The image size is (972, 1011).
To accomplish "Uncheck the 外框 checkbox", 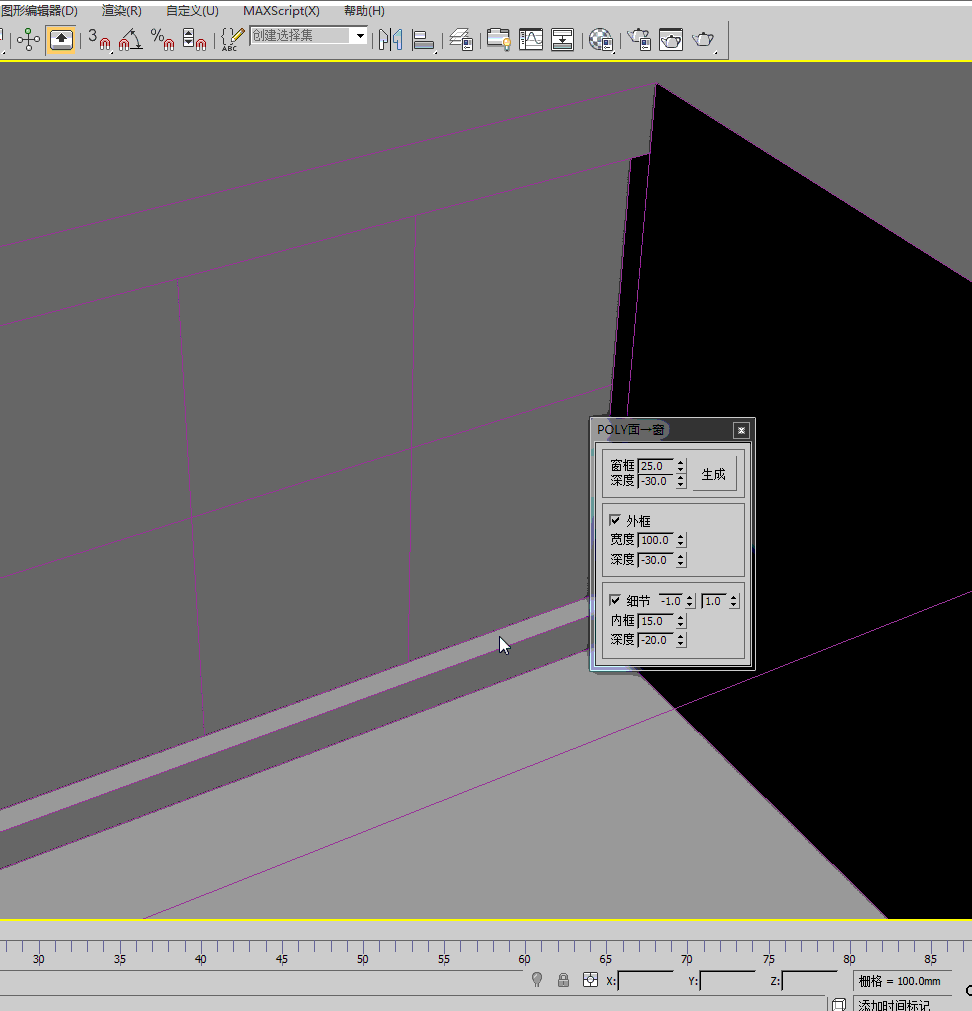I will click(x=615, y=520).
